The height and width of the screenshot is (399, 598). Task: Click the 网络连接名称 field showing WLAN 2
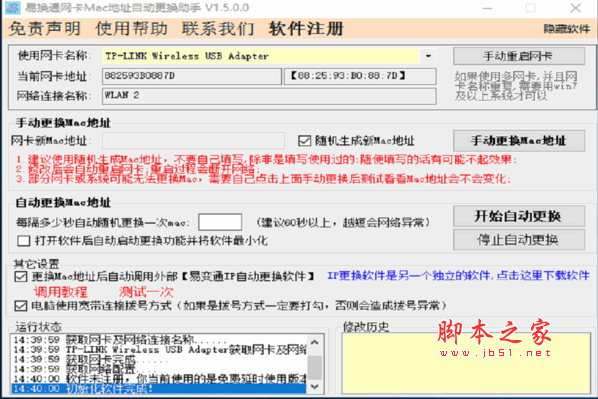click(x=269, y=96)
